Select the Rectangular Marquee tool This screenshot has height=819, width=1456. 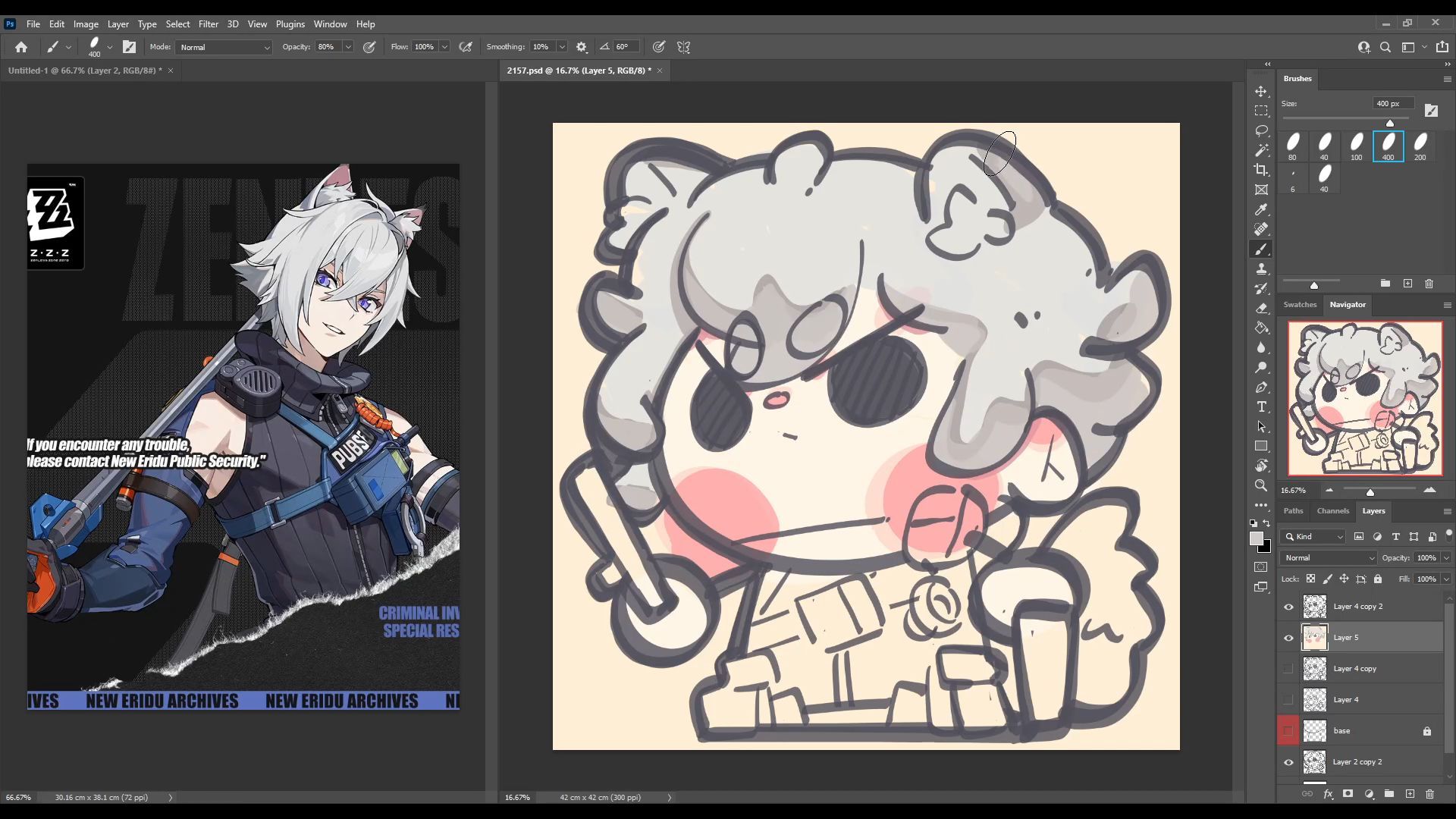click(x=1261, y=111)
